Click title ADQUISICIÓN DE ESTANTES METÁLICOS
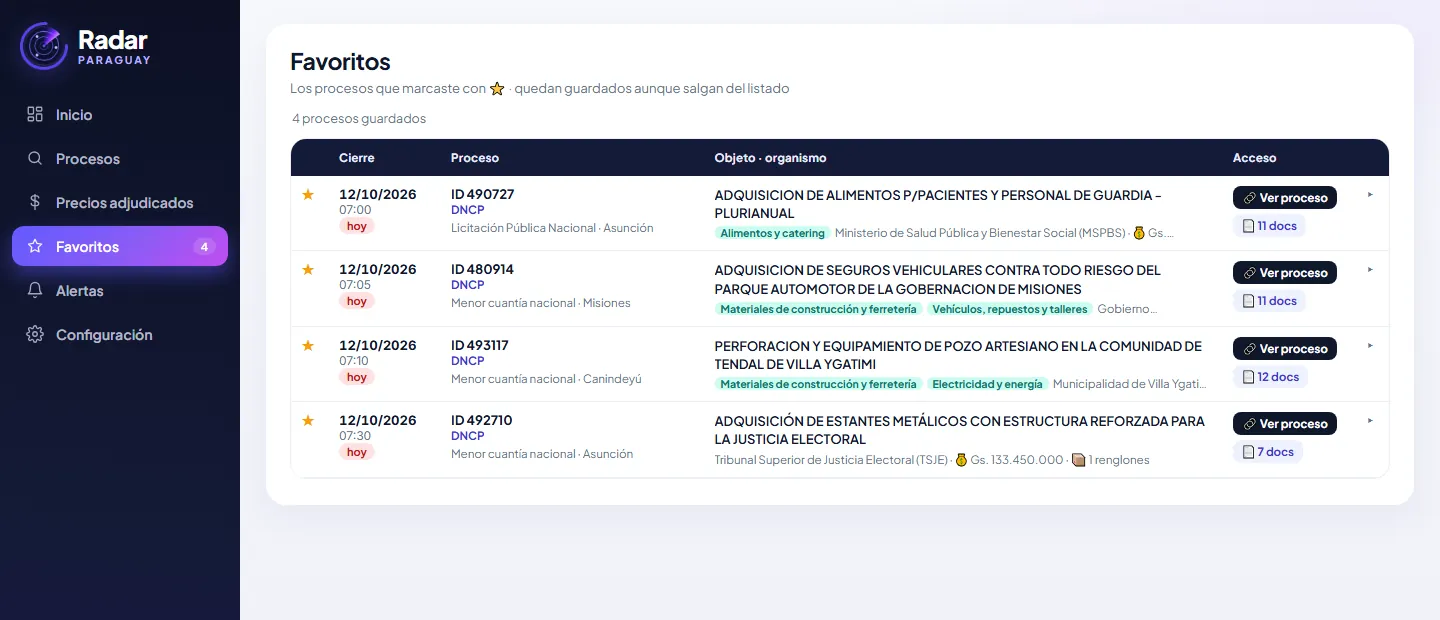This screenshot has width=1440, height=620. 959,430
